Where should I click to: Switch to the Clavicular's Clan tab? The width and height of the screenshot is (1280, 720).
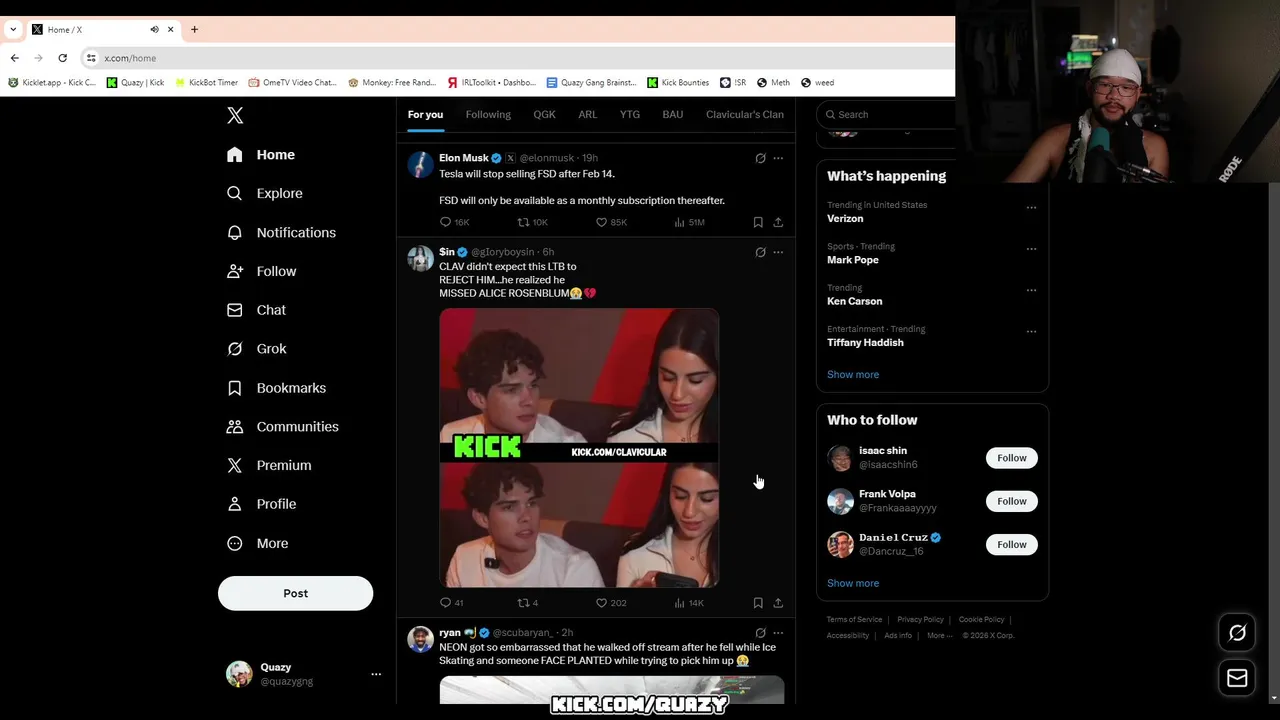(x=745, y=114)
